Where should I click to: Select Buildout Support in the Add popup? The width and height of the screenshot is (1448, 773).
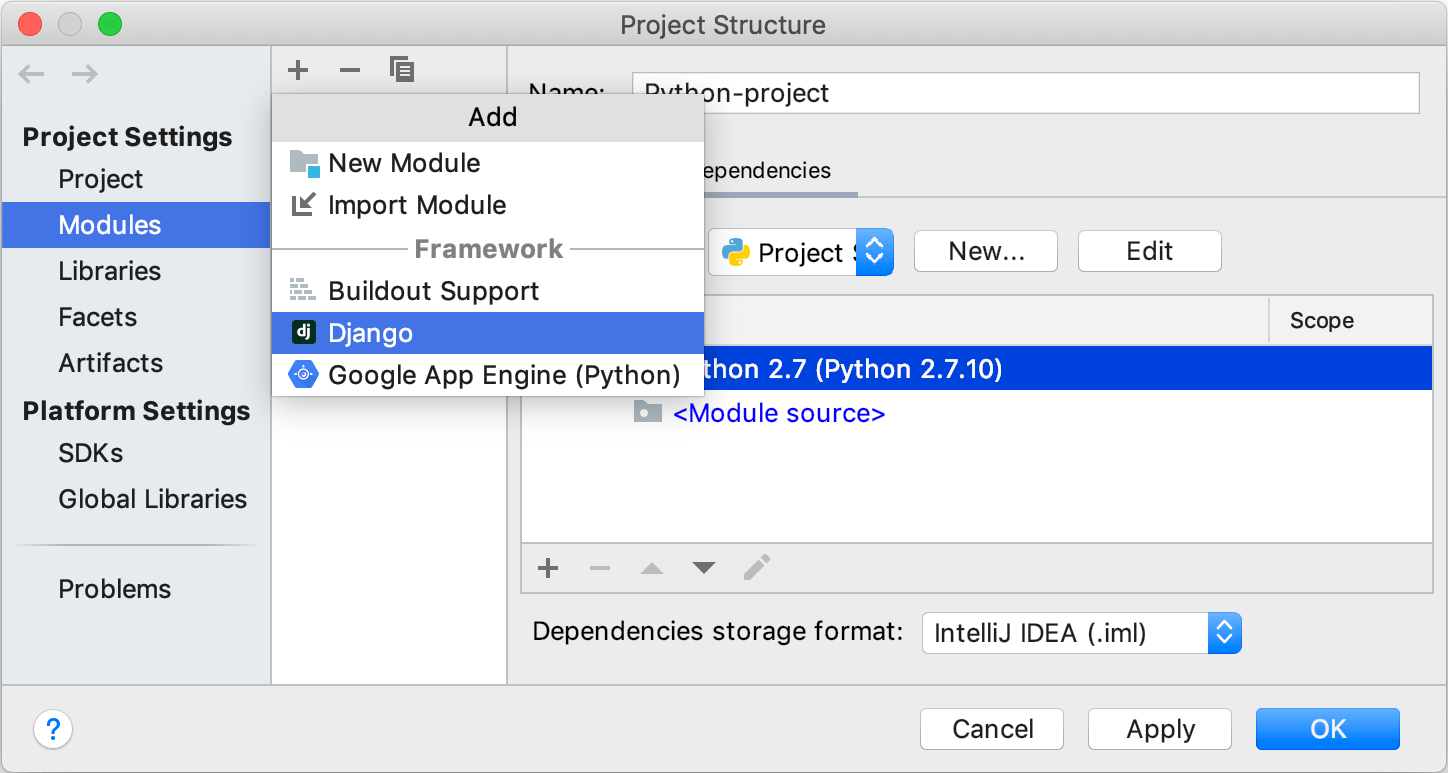[x=433, y=290]
